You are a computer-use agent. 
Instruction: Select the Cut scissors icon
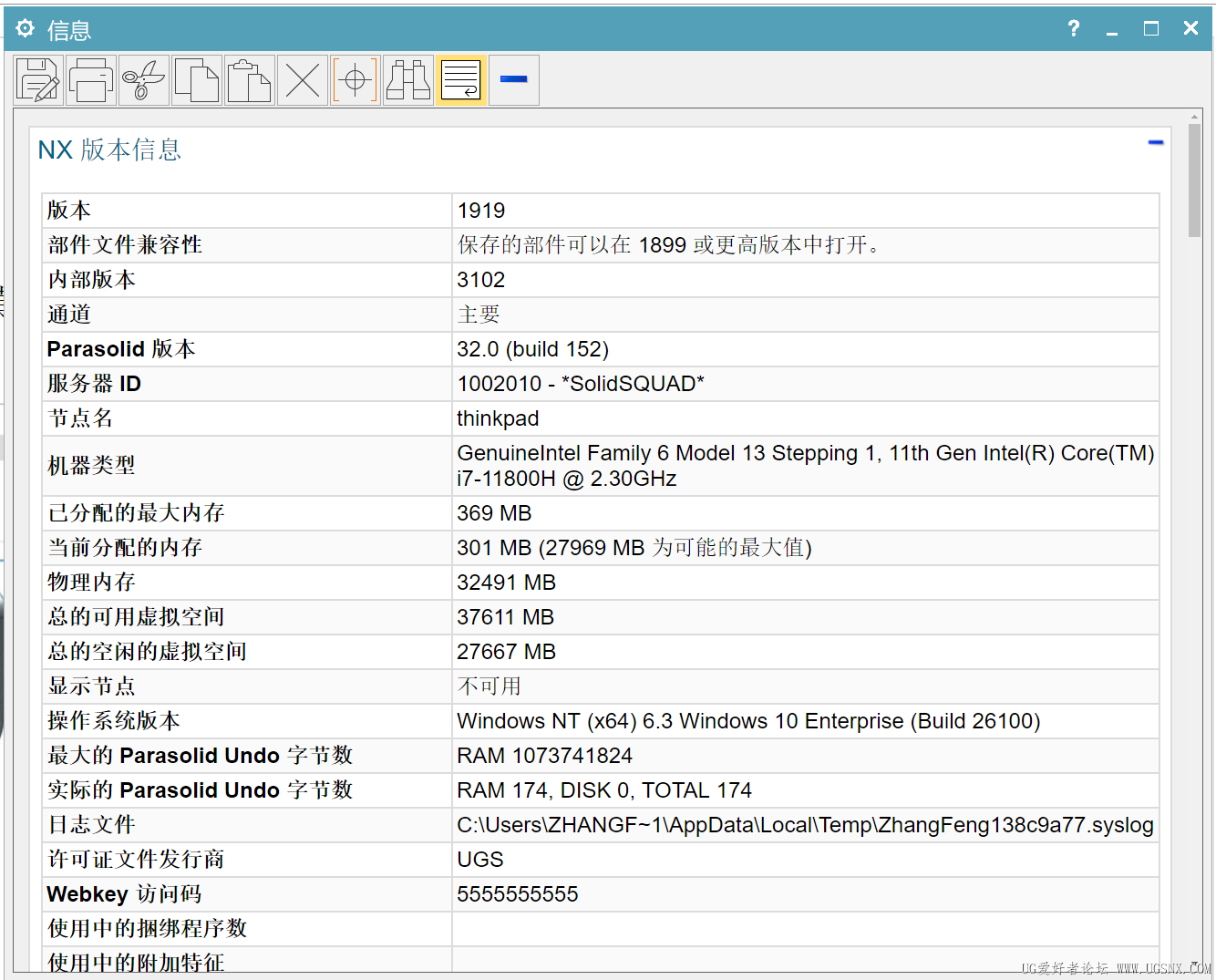pyautogui.click(x=144, y=80)
